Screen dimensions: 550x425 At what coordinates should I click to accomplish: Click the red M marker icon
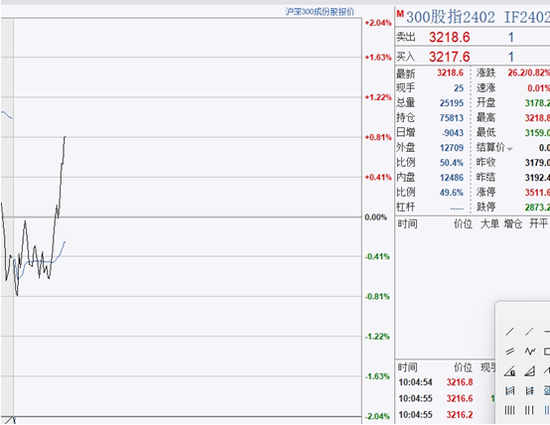(400, 14)
